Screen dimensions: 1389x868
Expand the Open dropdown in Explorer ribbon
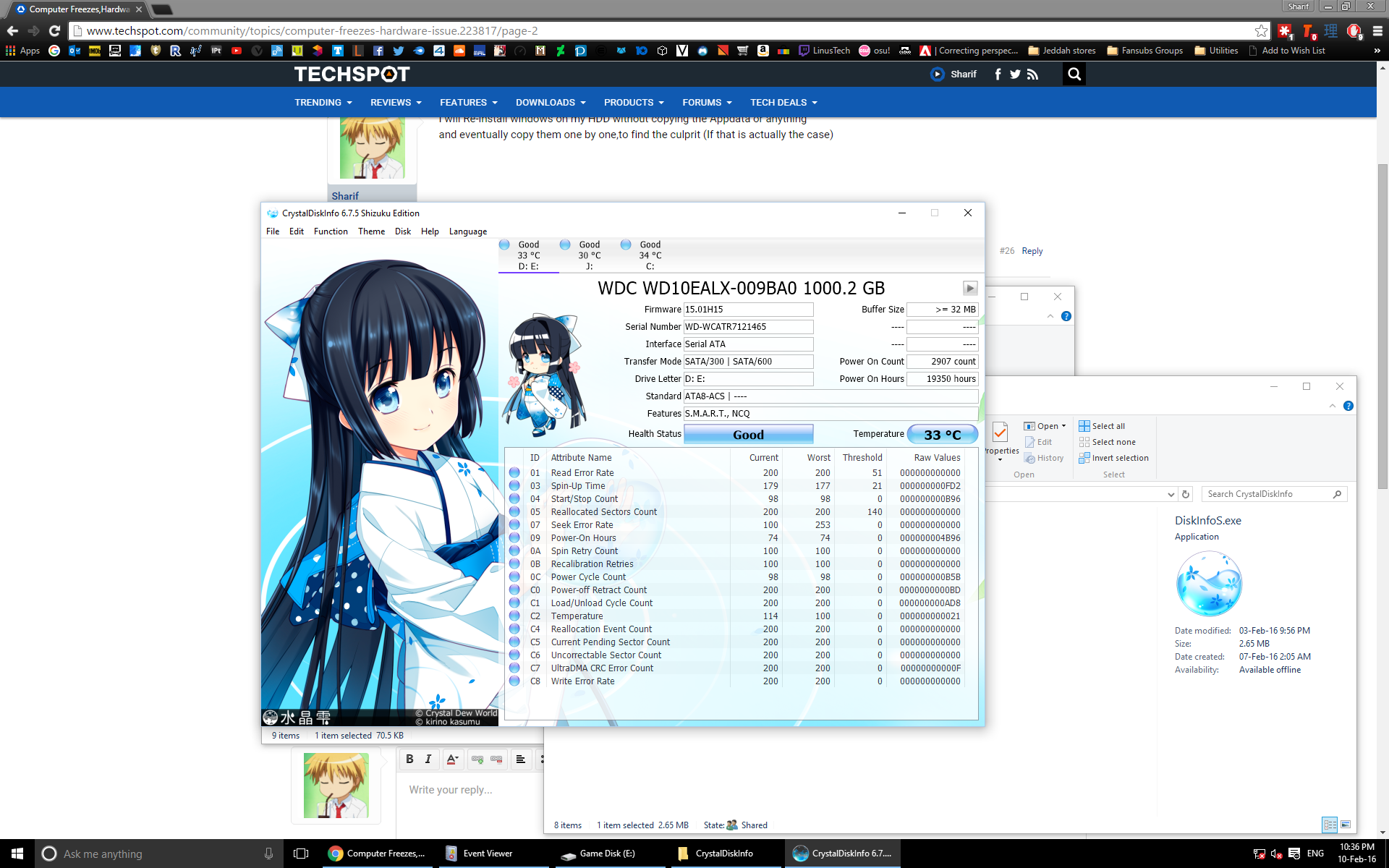coord(1063,426)
